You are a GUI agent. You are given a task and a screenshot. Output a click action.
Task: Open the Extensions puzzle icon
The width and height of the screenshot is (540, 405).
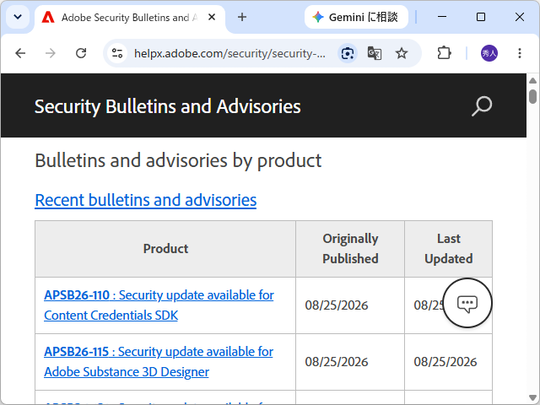(x=444, y=53)
